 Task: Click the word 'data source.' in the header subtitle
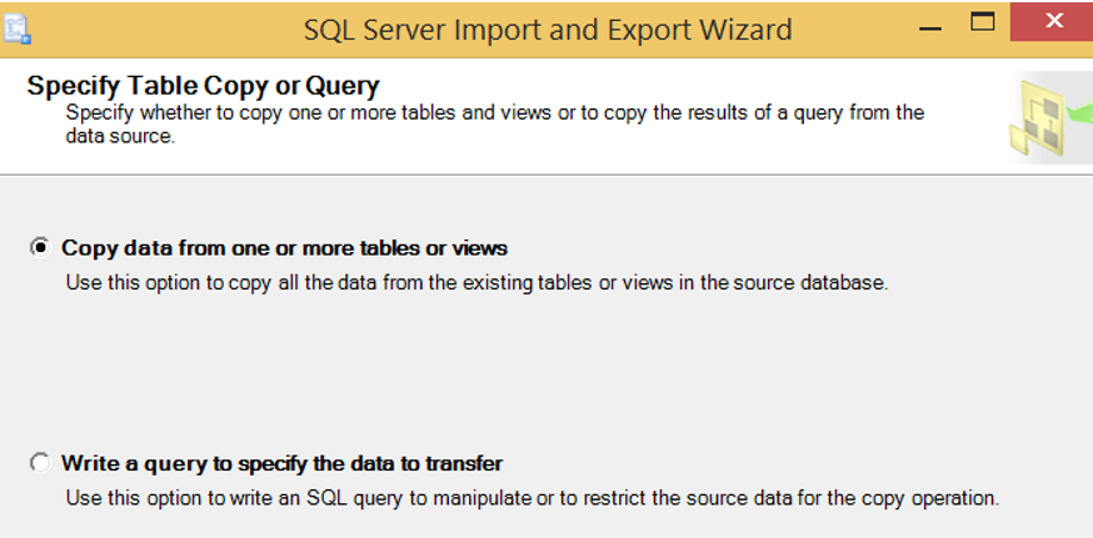pos(120,137)
